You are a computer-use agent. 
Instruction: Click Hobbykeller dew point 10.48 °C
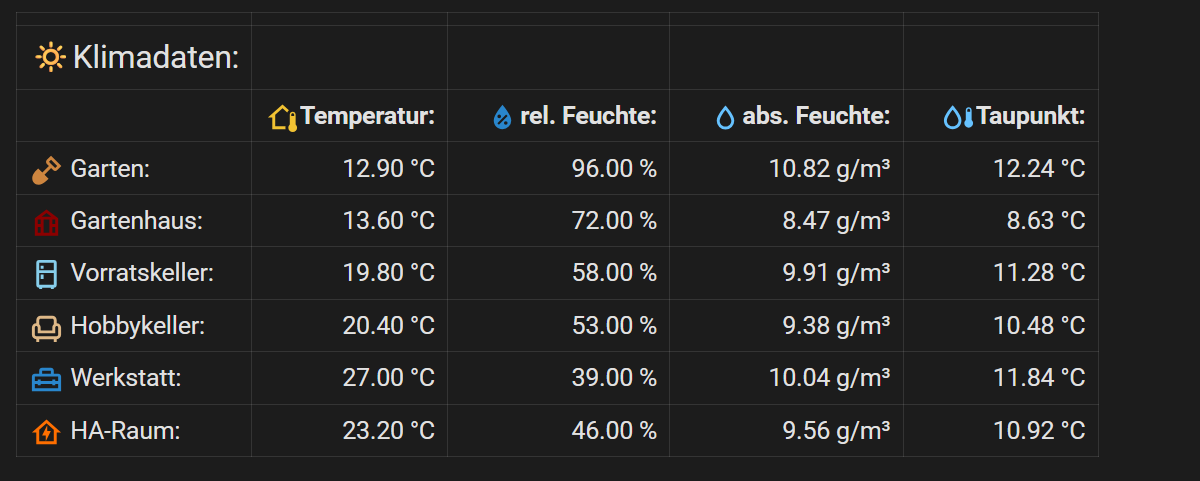tap(1039, 326)
